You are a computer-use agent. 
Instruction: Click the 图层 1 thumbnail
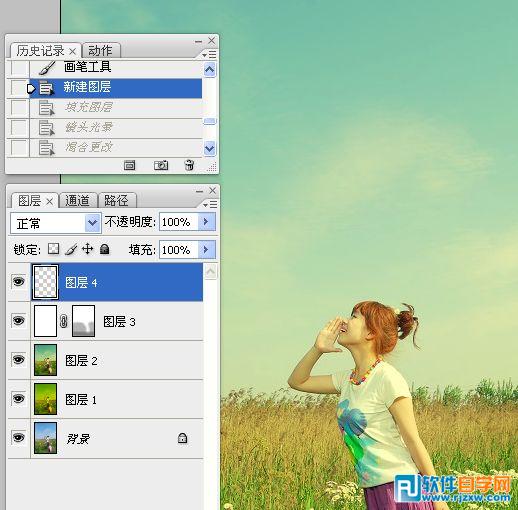coord(45,399)
